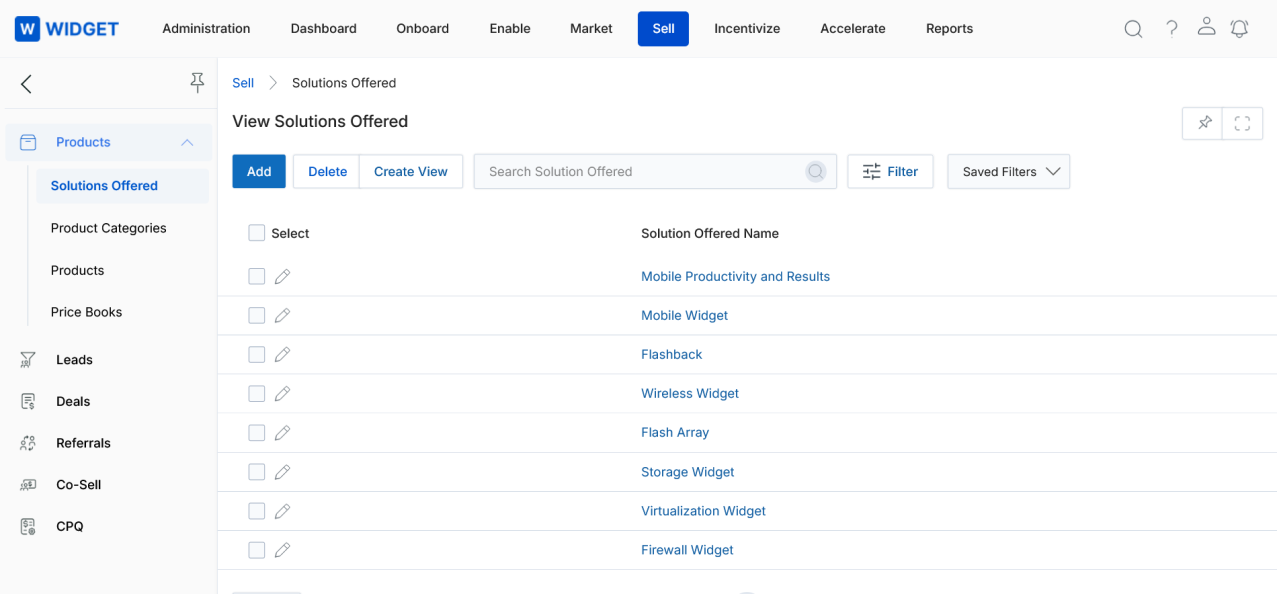Edit Virtualization Widget via pencil icon
1277x594 pixels.
[x=282, y=510]
